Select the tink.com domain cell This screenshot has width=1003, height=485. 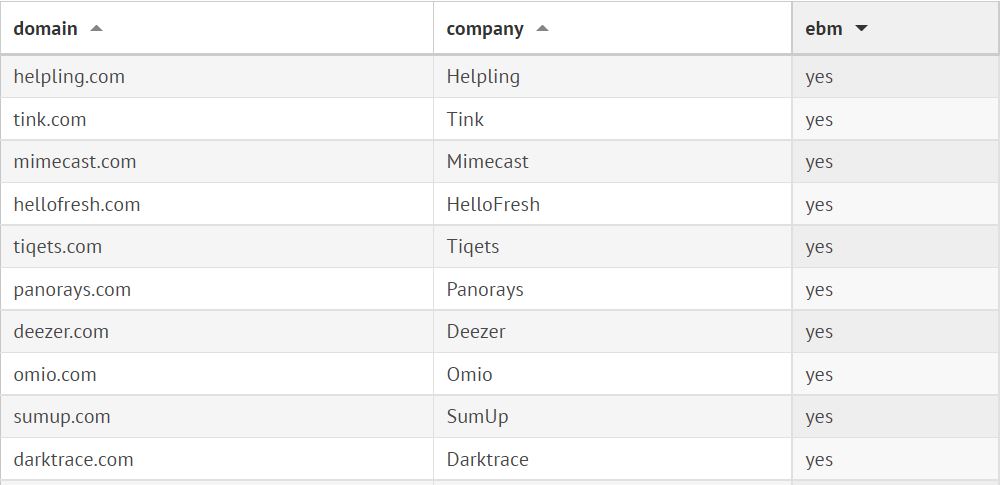50,120
